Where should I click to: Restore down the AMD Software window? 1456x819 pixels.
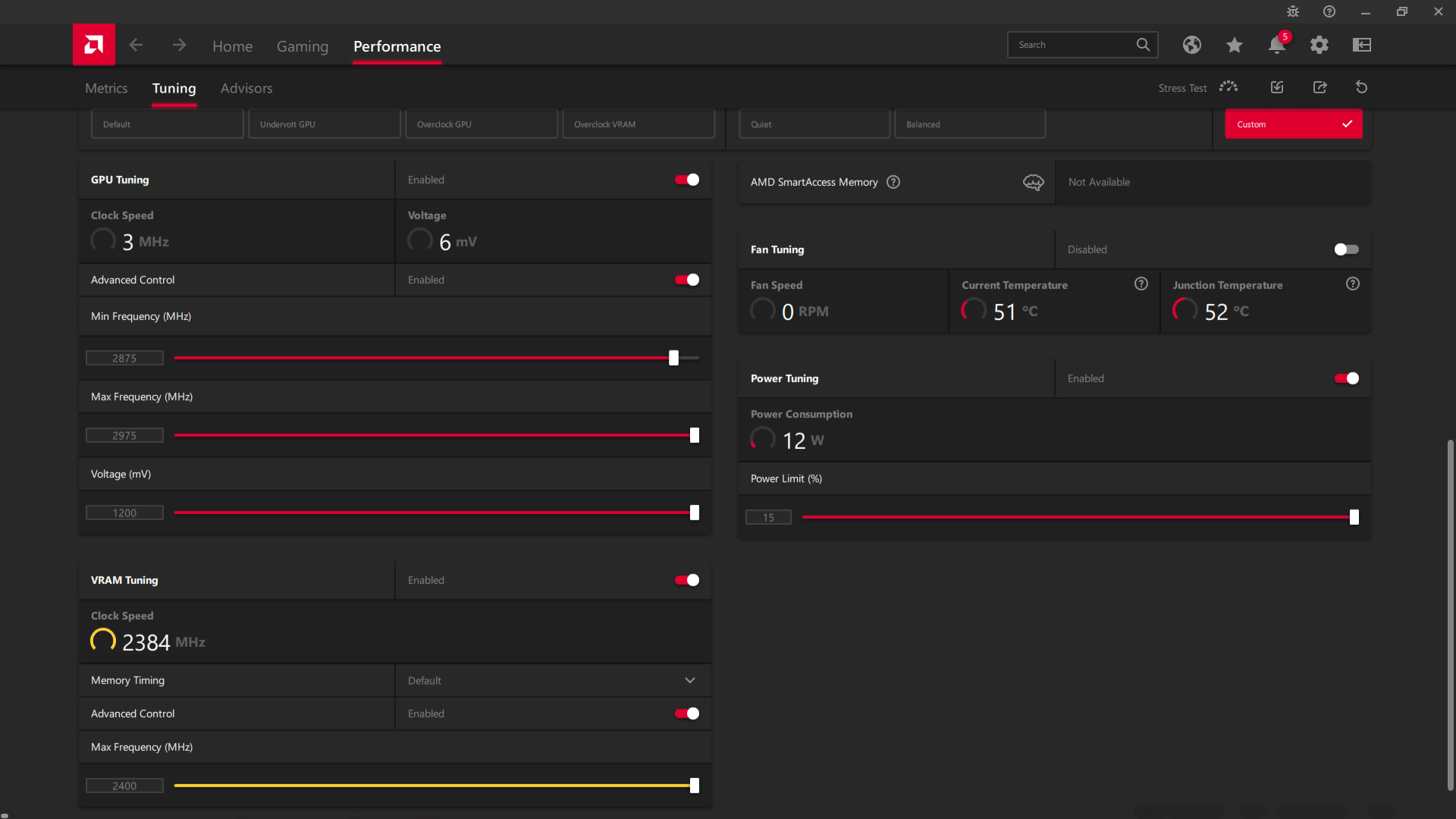(1402, 11)
